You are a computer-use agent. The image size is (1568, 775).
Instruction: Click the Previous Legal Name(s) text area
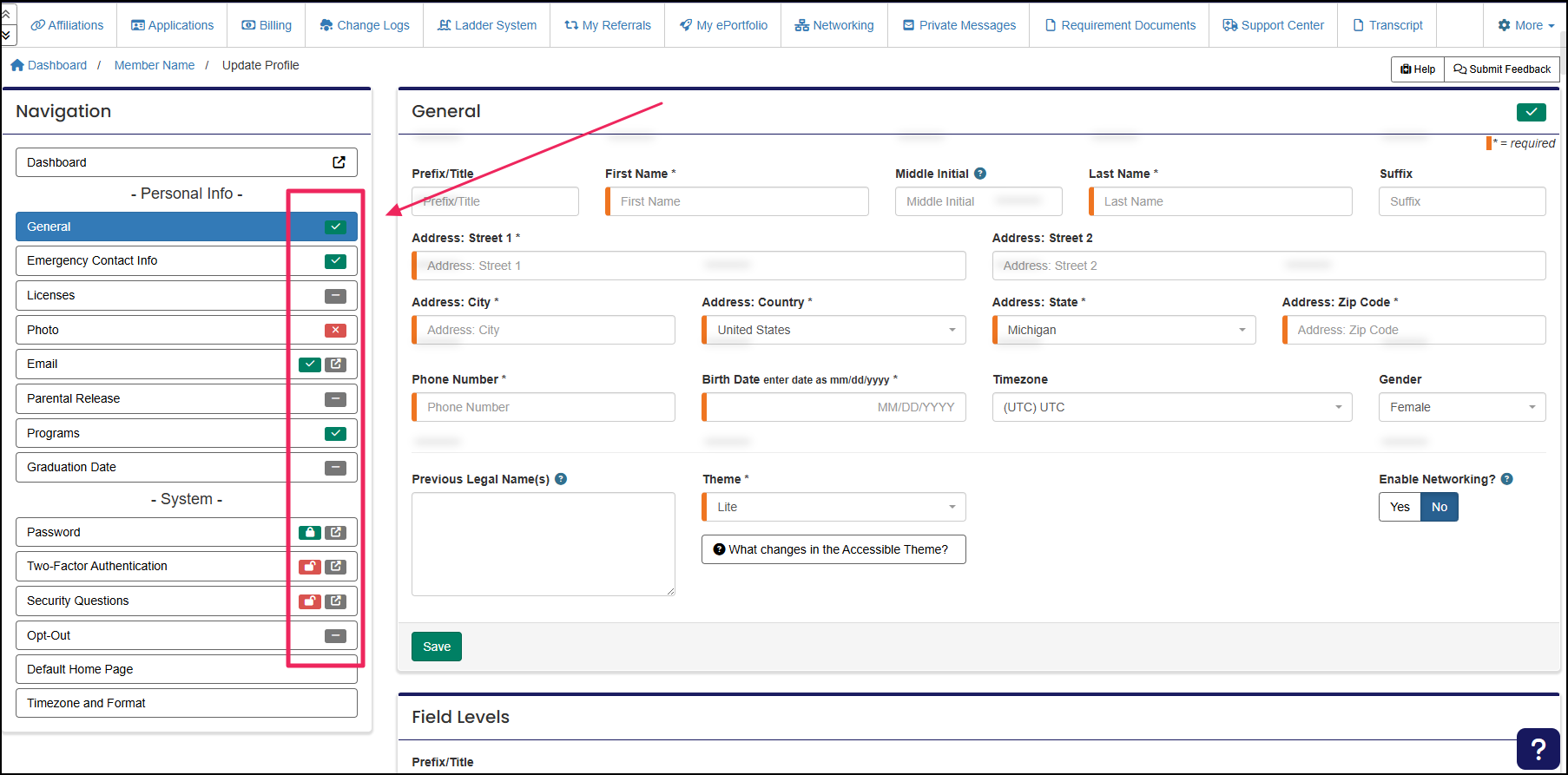tap(544, 544)
